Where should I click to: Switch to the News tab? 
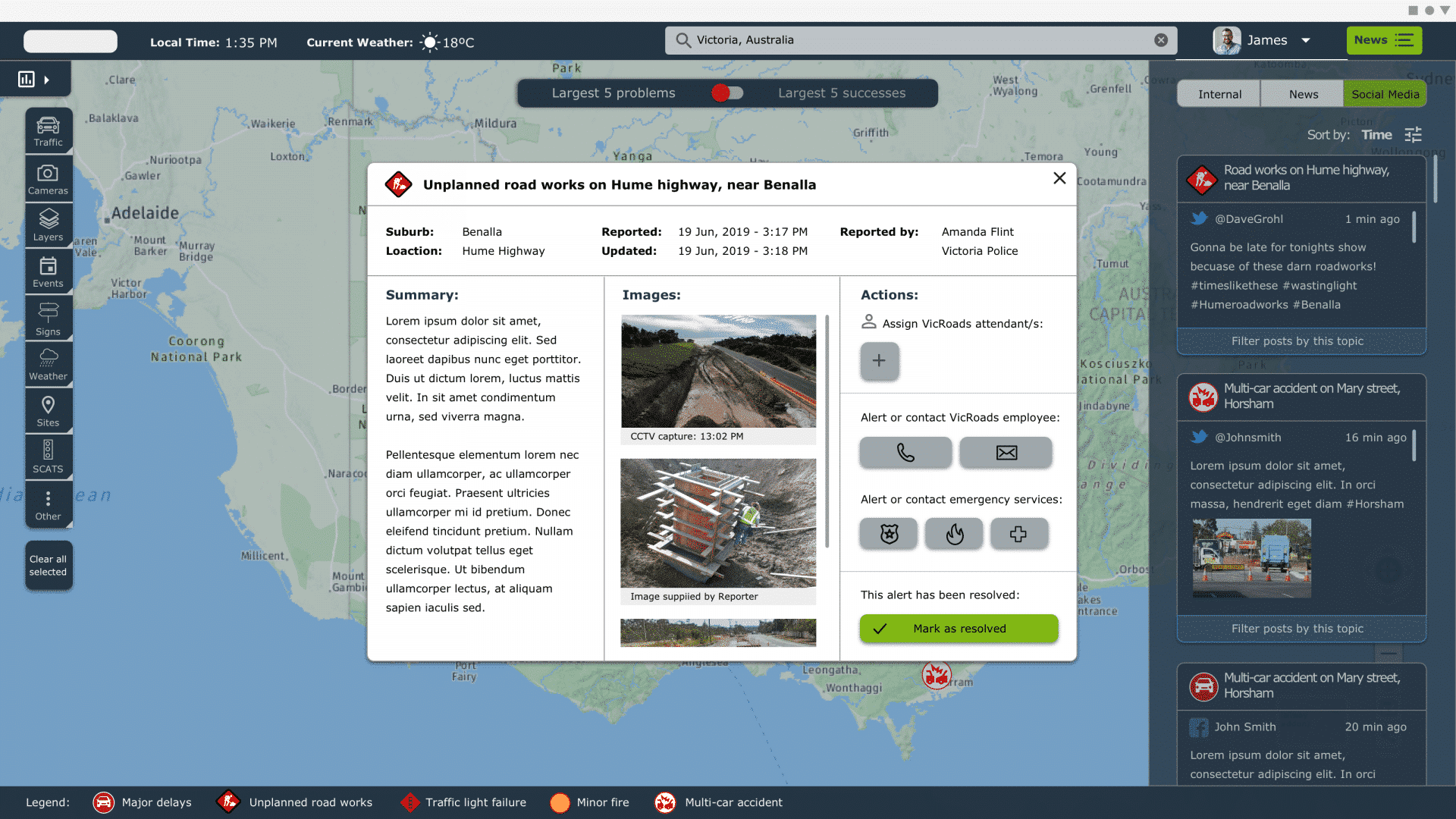click(1302, 93)
